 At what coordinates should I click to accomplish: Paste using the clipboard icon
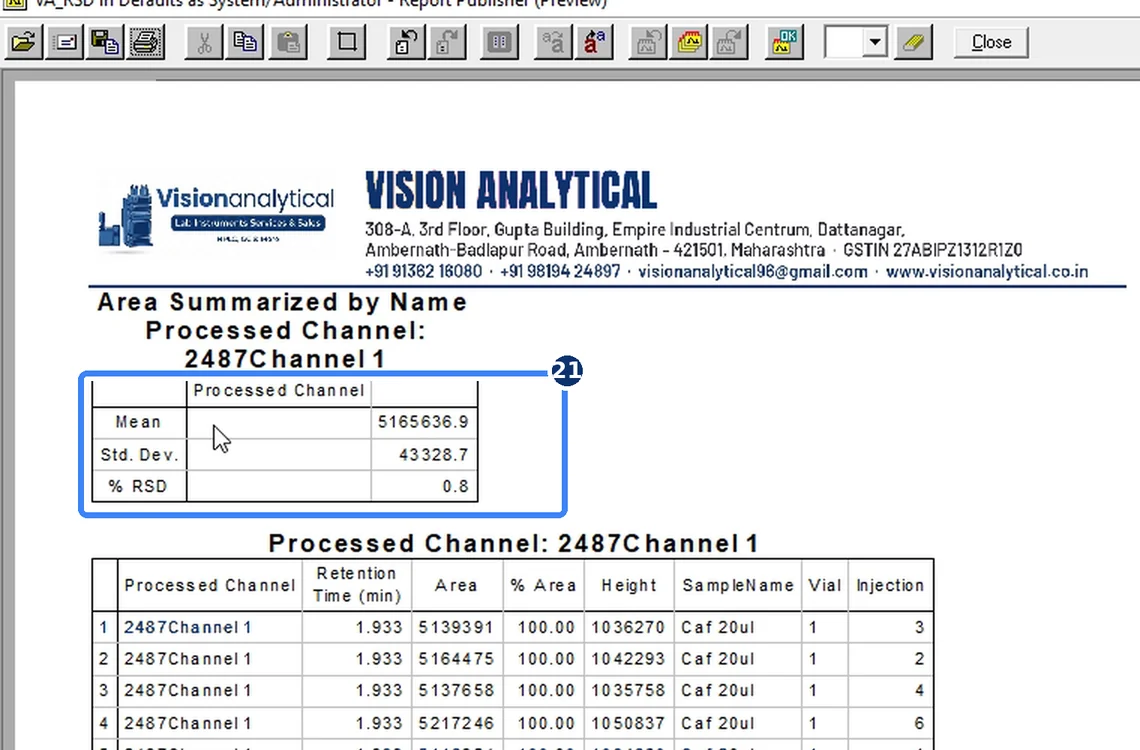(288, 42)
